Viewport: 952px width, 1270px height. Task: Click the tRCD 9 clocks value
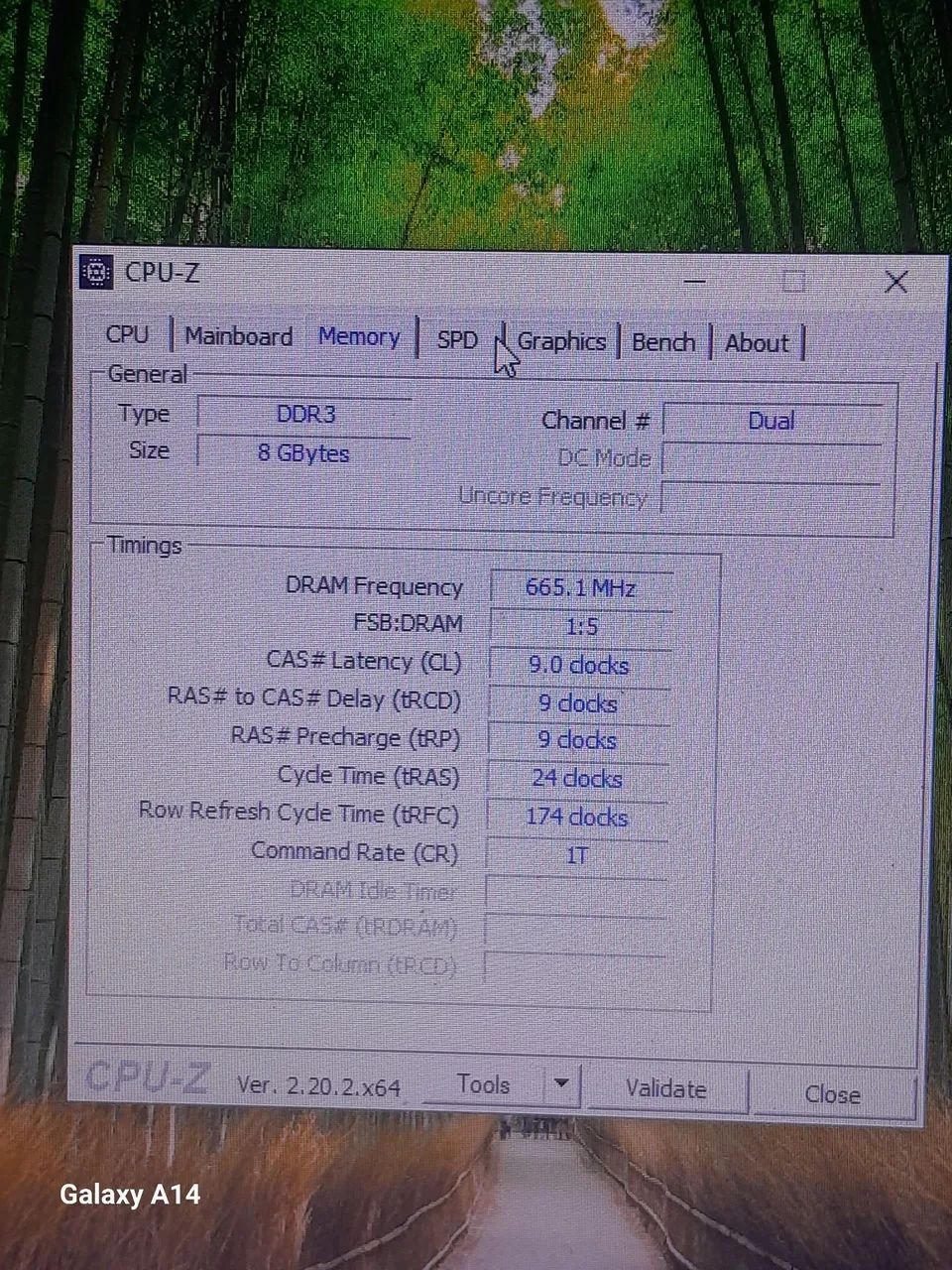[579, 703]
